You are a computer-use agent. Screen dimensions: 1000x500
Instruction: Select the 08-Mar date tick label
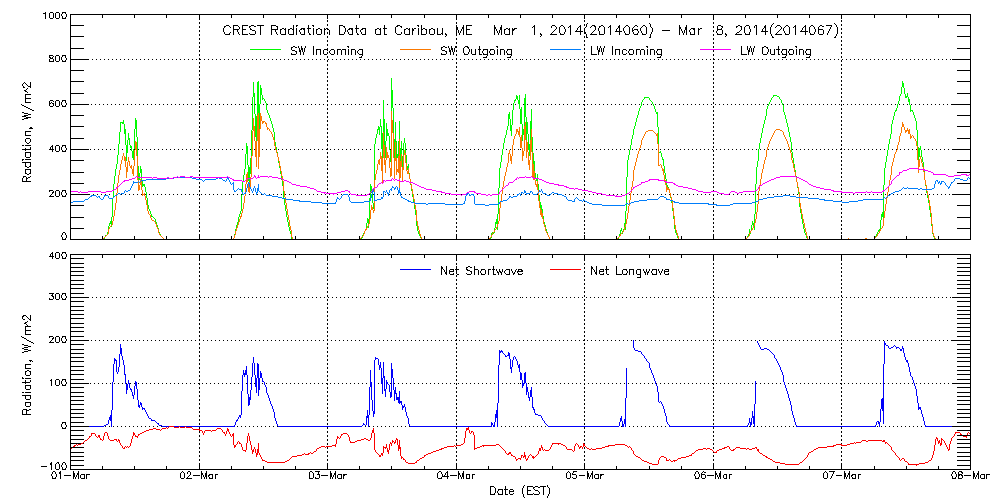(x=970, y=477)
